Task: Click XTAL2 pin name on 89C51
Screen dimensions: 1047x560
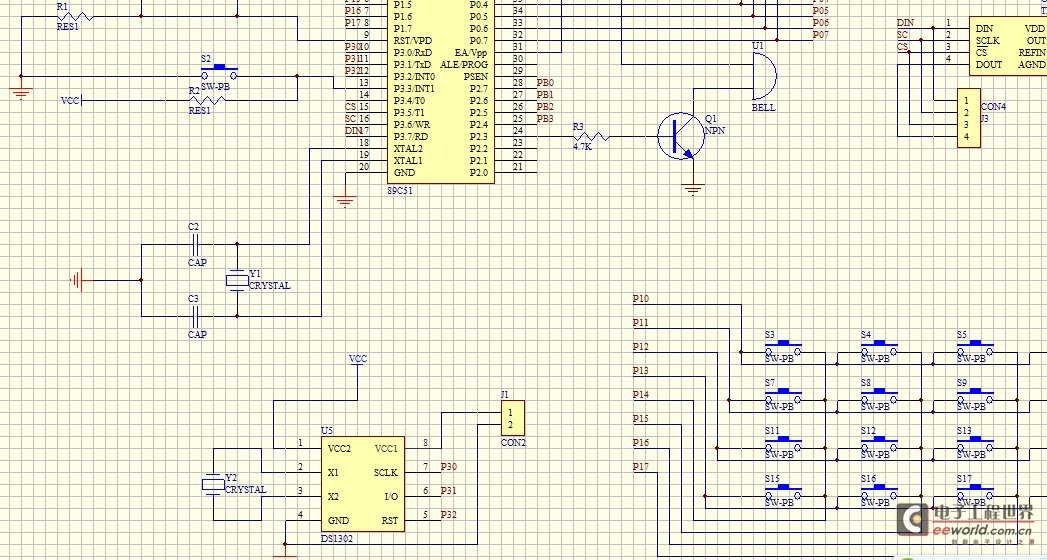Action: [x=408, y=149]
